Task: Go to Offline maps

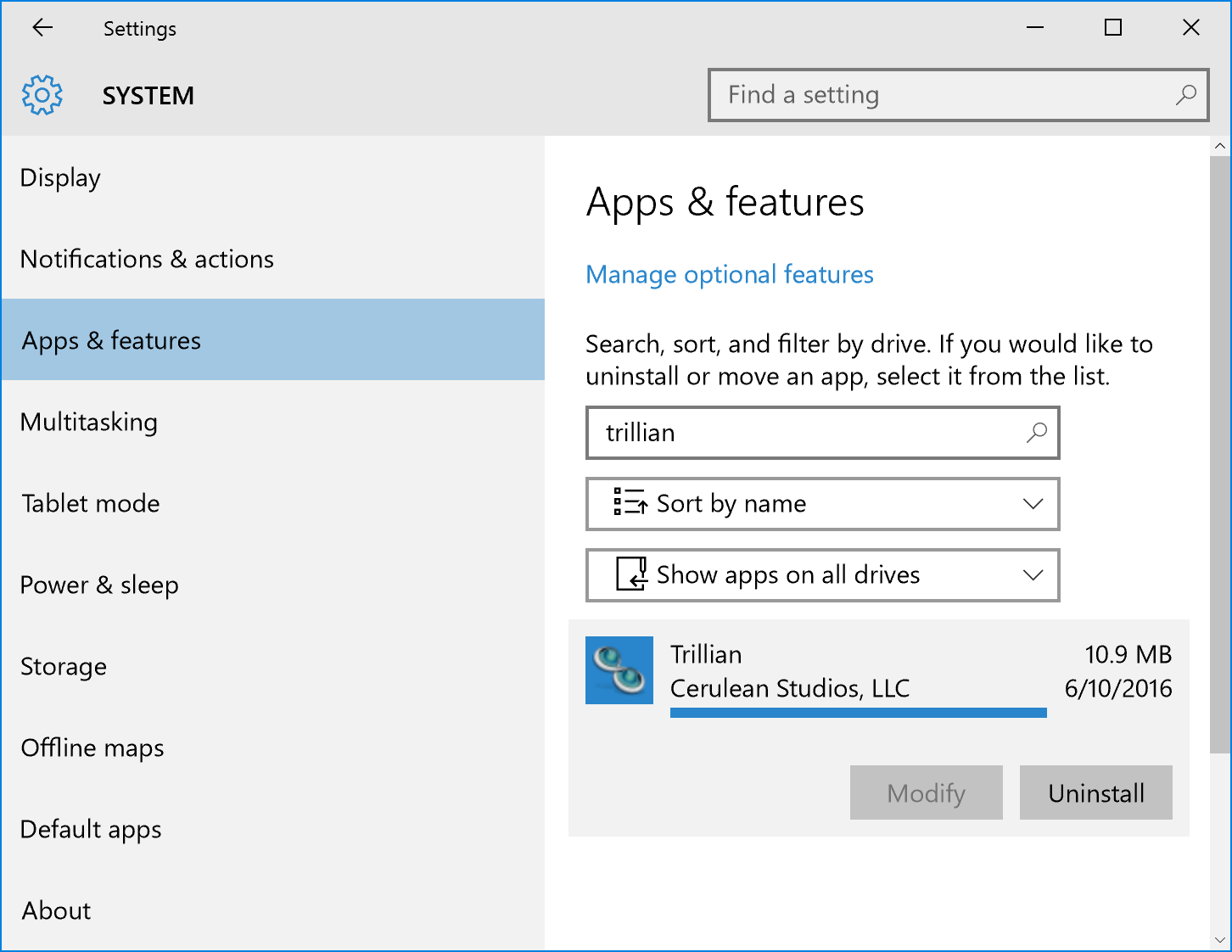Action: point(272,748)
